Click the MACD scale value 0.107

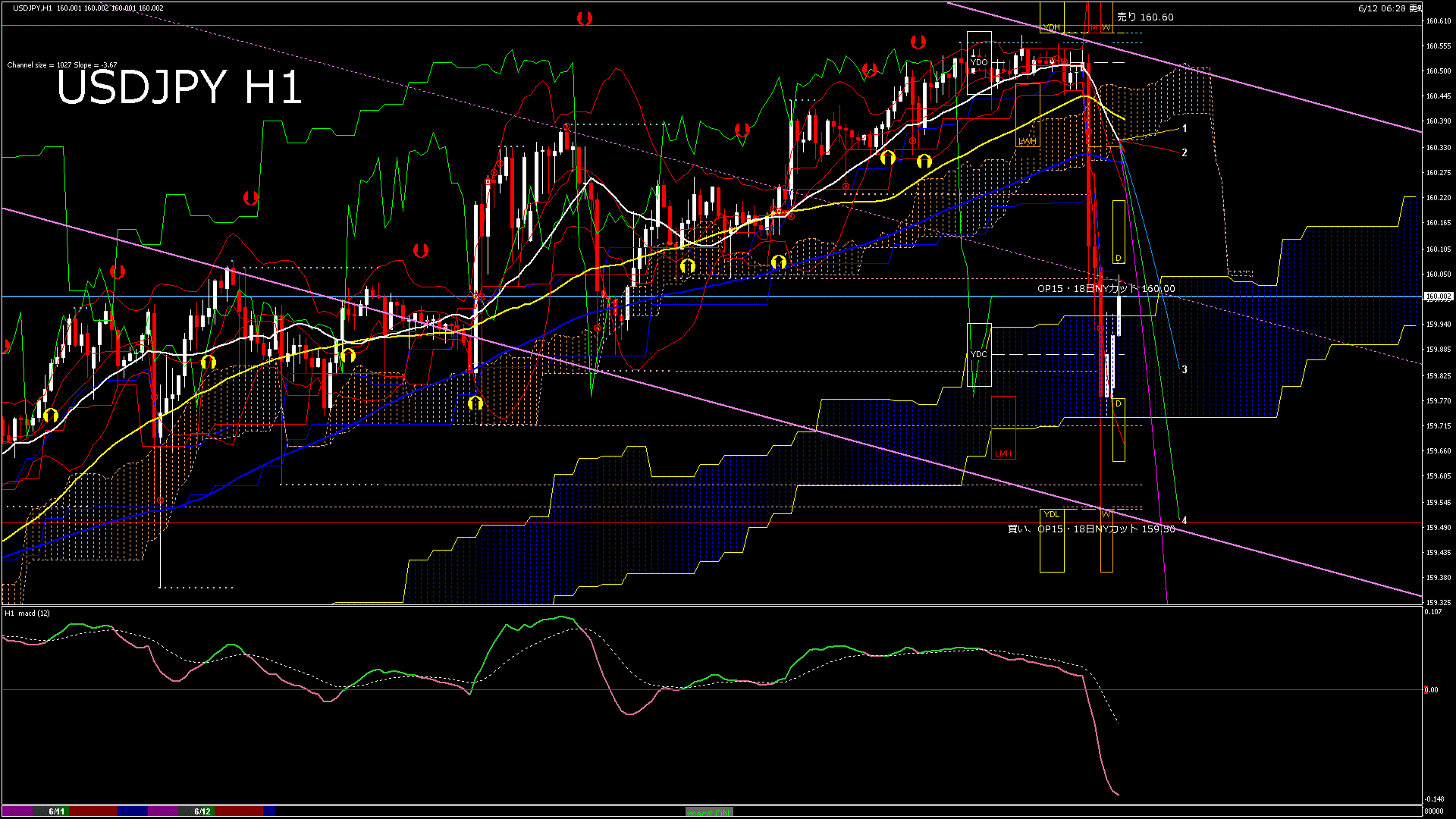click(1433, 612)
